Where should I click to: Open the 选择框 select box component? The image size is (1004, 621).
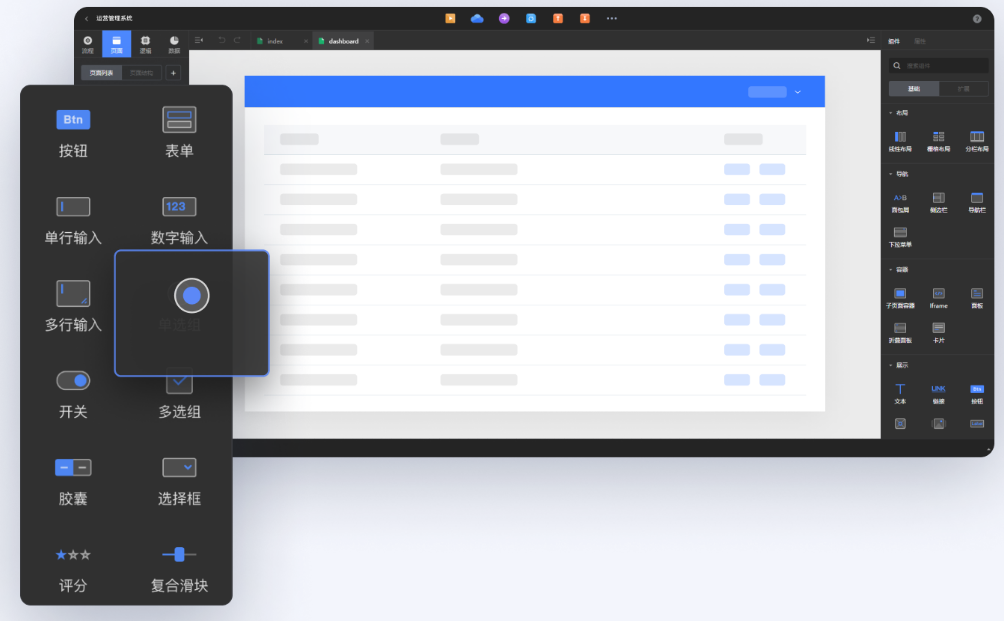pyautogui.click(x=179, y=481)
